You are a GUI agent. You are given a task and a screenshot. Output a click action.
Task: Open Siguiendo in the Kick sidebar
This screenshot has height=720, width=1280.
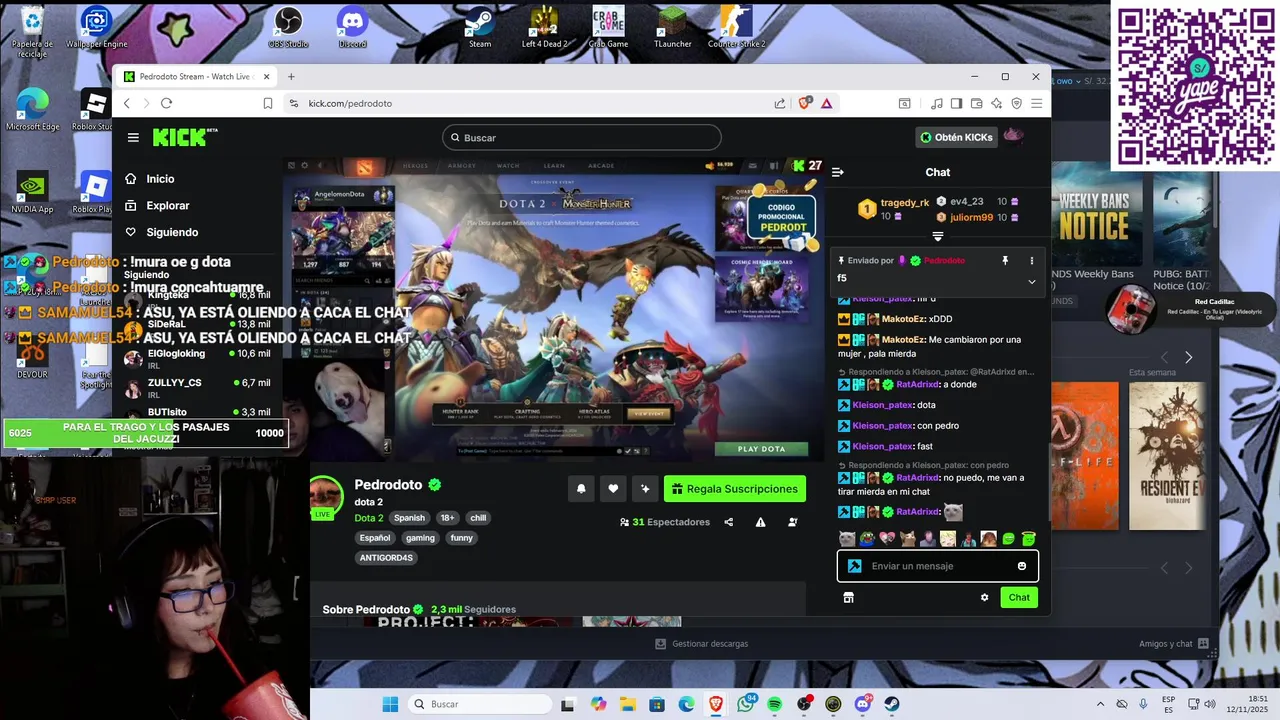(172, 232)
